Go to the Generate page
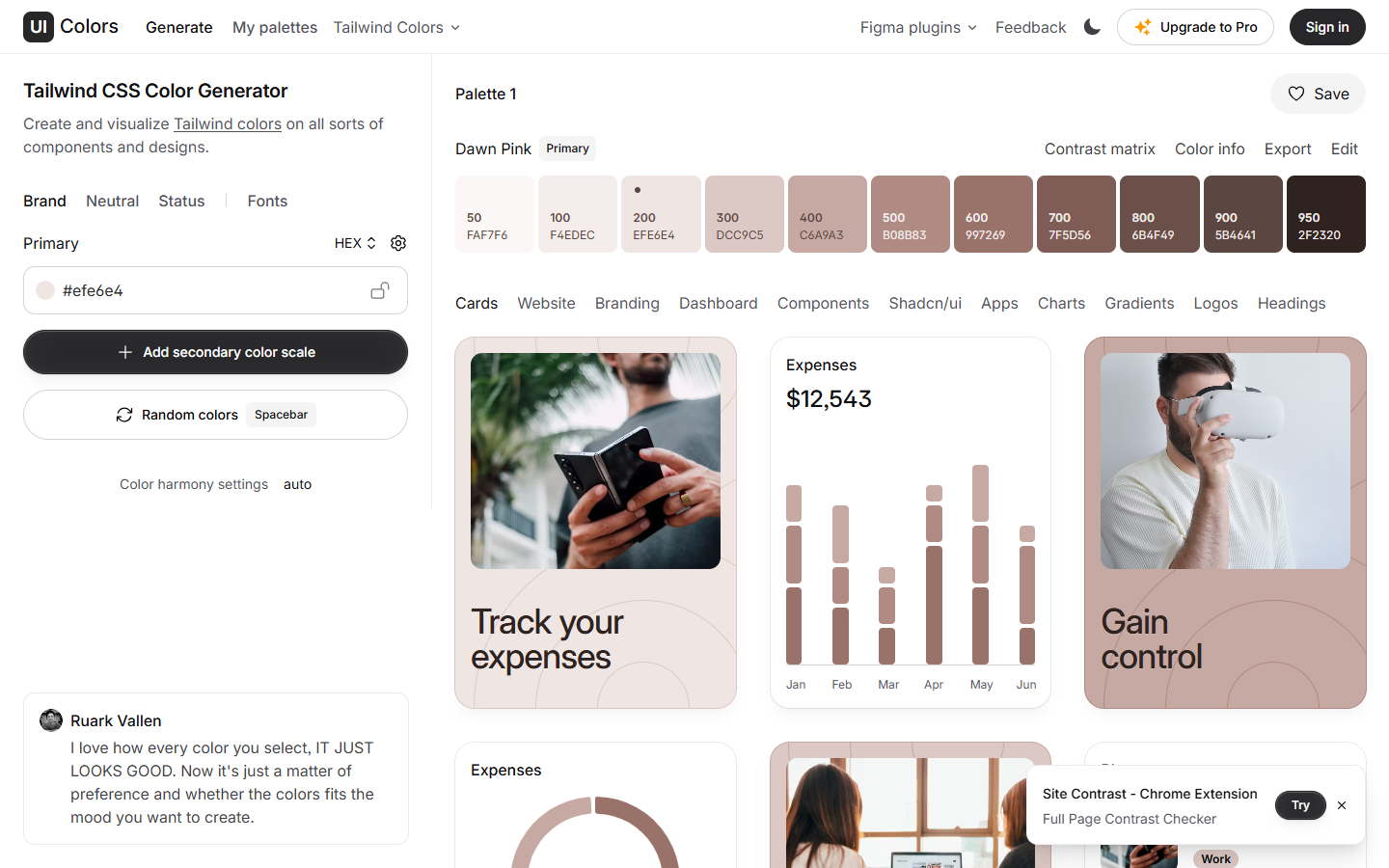Viewport: 1389px width, 868px height. point(179,27)
